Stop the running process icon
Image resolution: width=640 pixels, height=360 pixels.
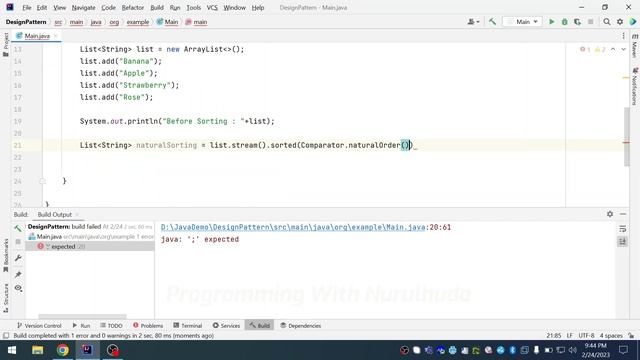(590, 22)
